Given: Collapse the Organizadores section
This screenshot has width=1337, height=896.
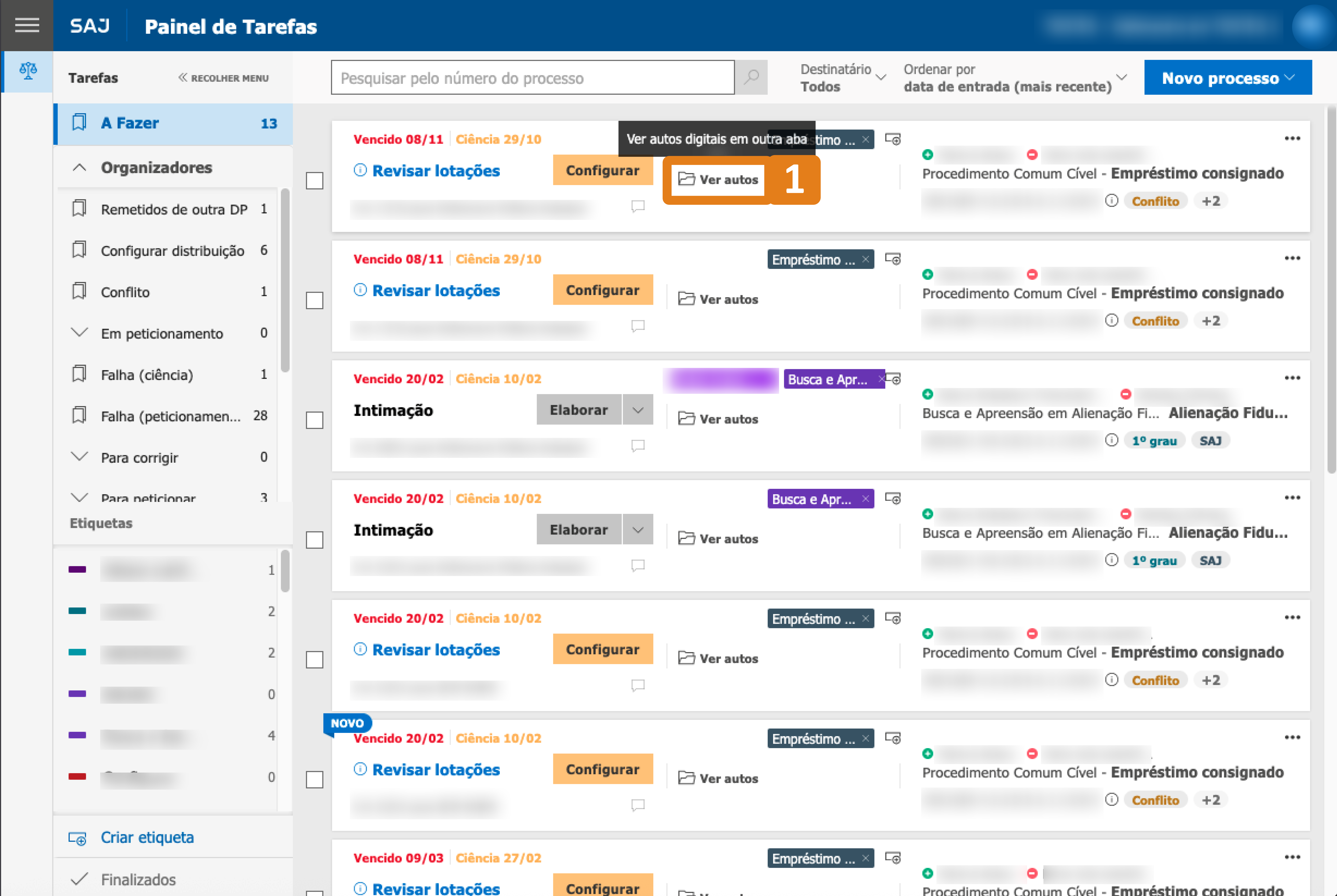Looking at the screenshot, I should 79,167.
